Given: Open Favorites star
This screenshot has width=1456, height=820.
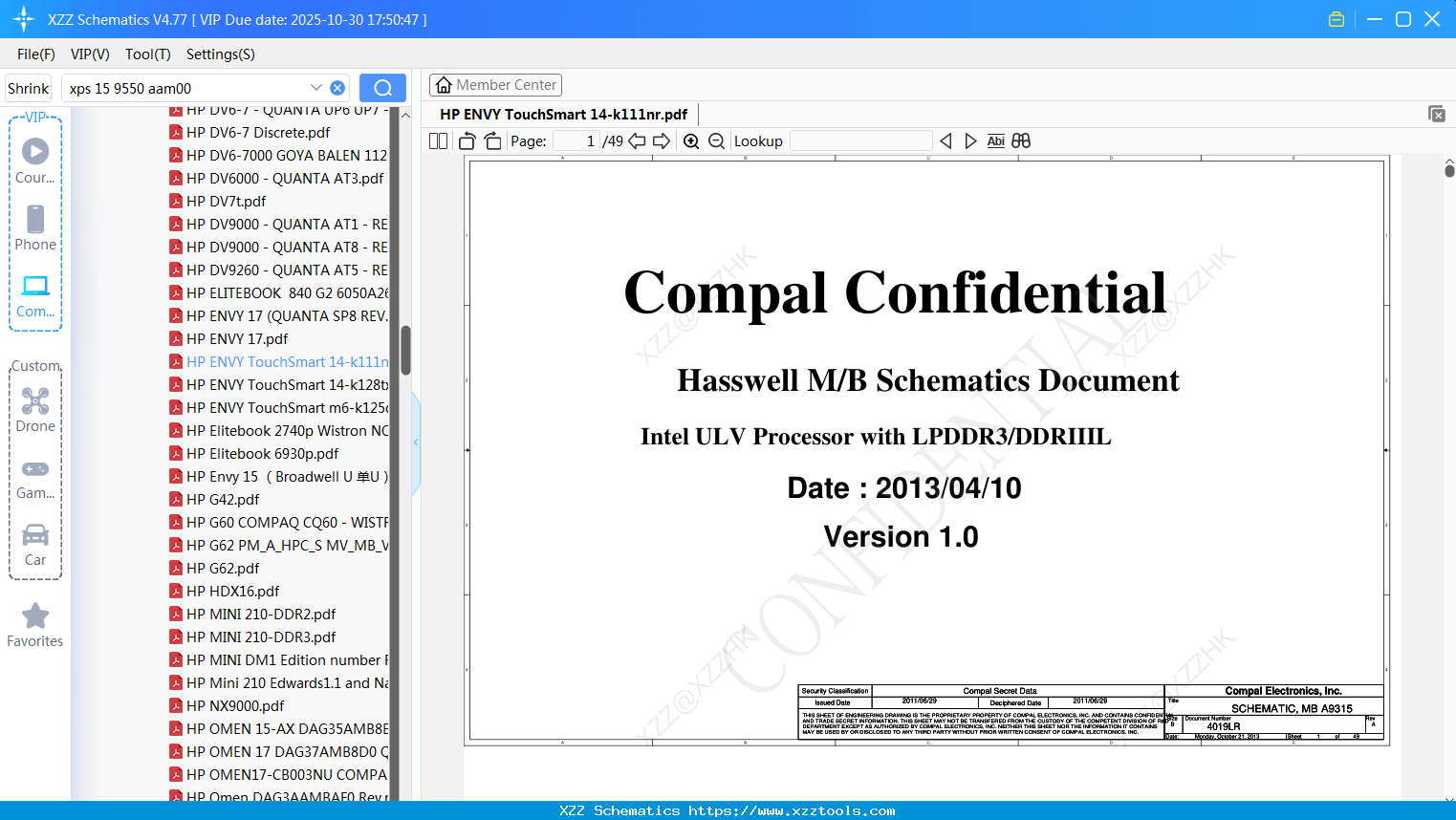Looking at the screenshot, I should 35,625.
